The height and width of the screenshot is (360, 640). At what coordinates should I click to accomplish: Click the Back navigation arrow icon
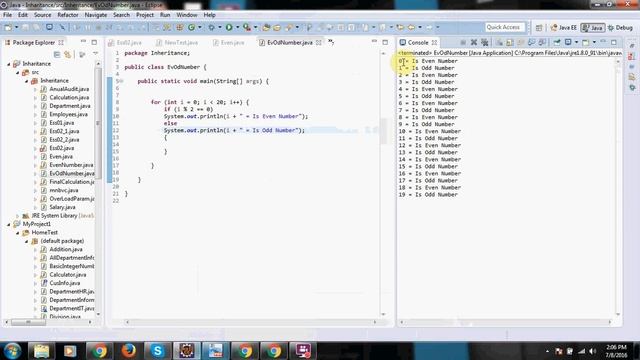click(x=411, y=27)
